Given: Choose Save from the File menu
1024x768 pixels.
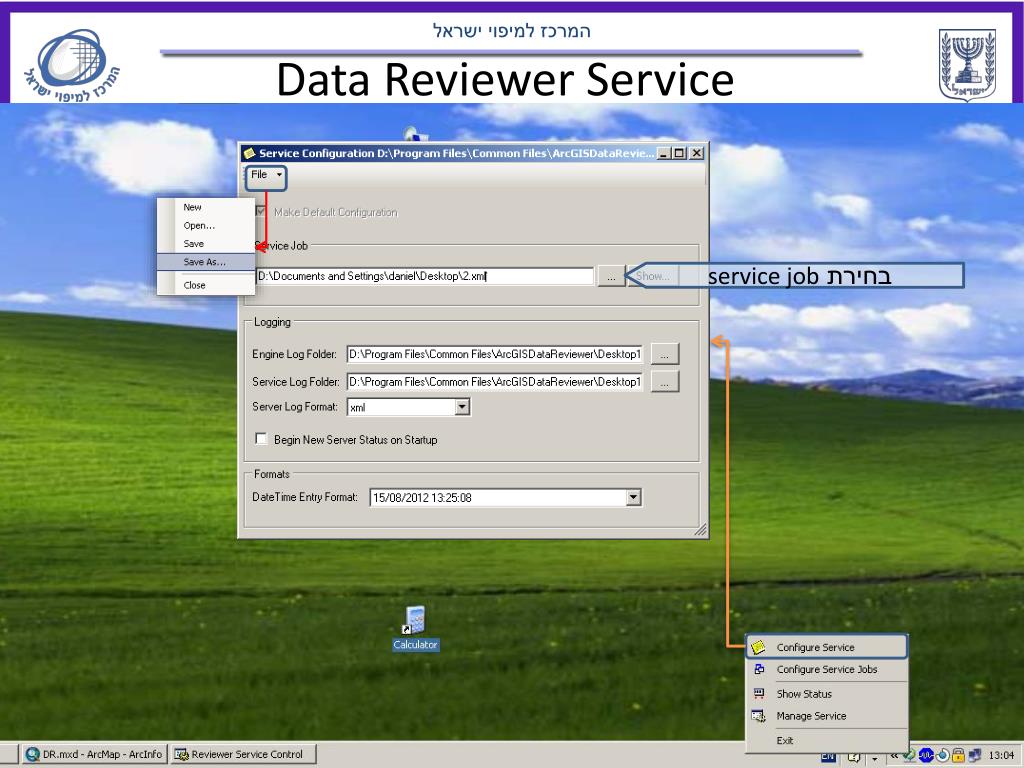Looking at the screenshot, I should pos(205,244).
